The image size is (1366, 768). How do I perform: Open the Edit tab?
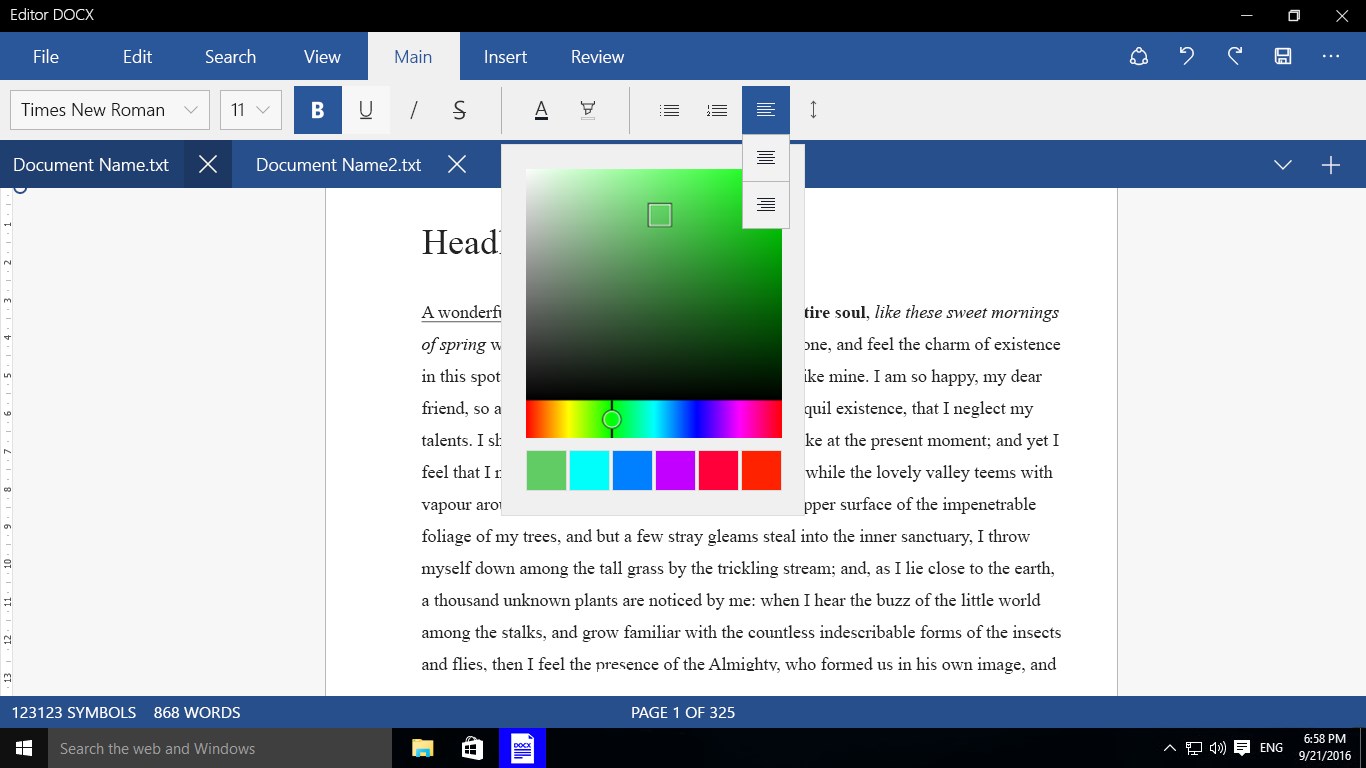[x=138, y=57]
